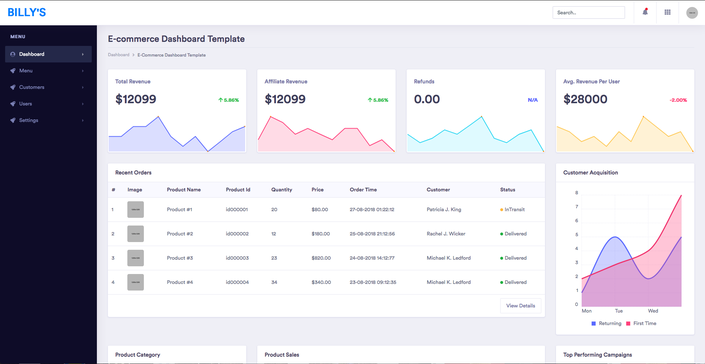Toggle the Returning legend series
Screen dimensions: 705x364
point(606,323)
